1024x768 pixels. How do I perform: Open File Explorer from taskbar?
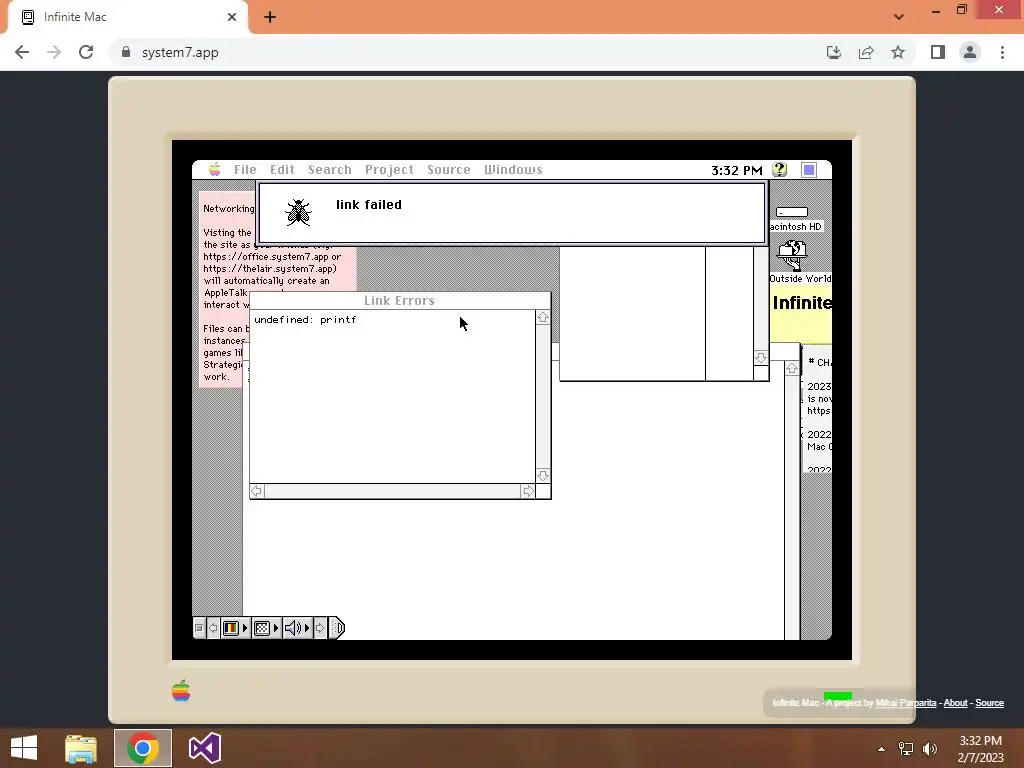(81, 748)
